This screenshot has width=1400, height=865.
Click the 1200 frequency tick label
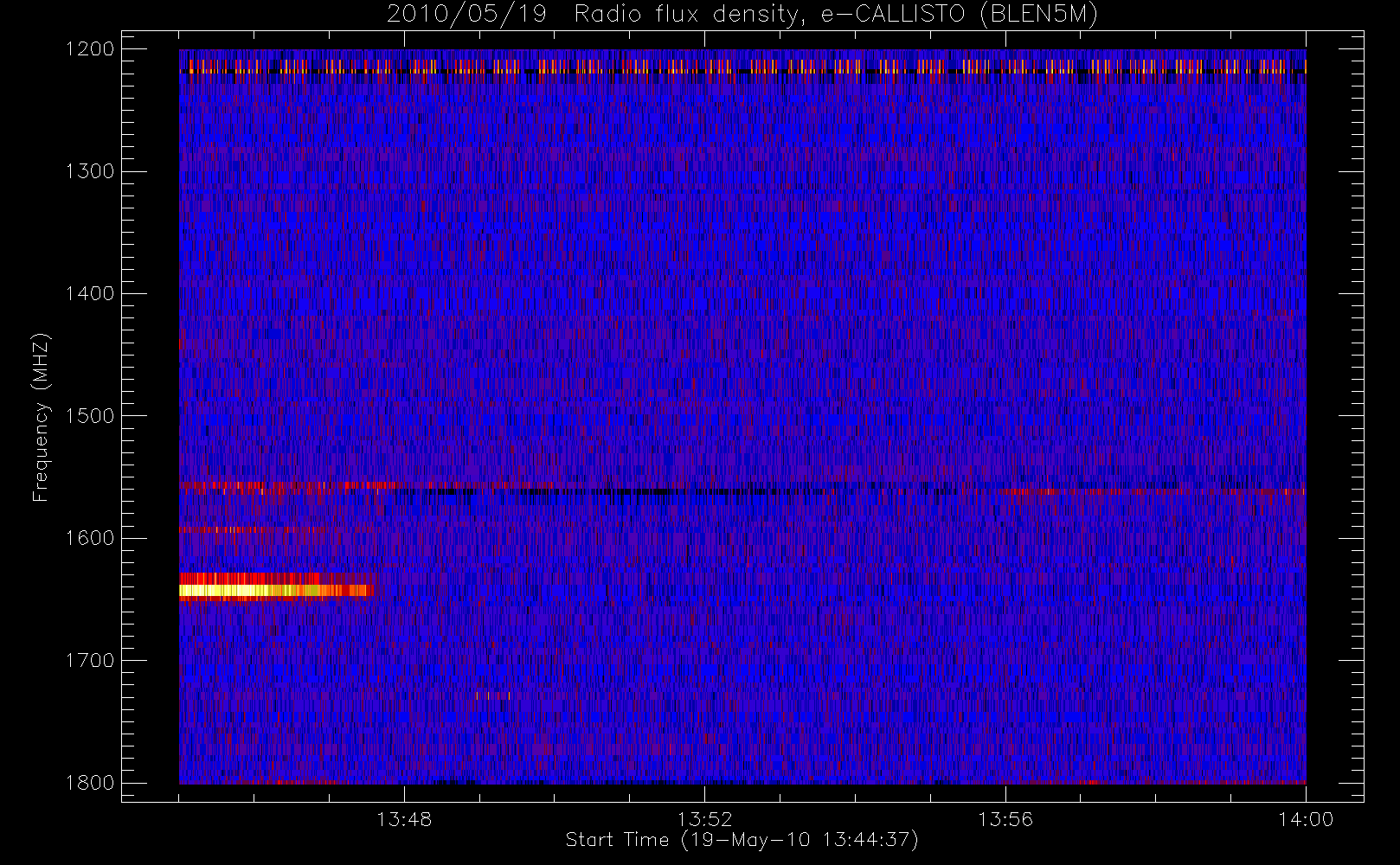click(90, 49)
